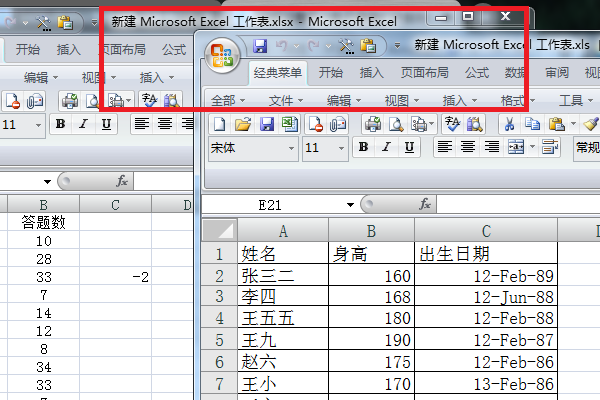Open 视图 menu in front window
This screenshot has height=400, width=600.
[402, 101]
